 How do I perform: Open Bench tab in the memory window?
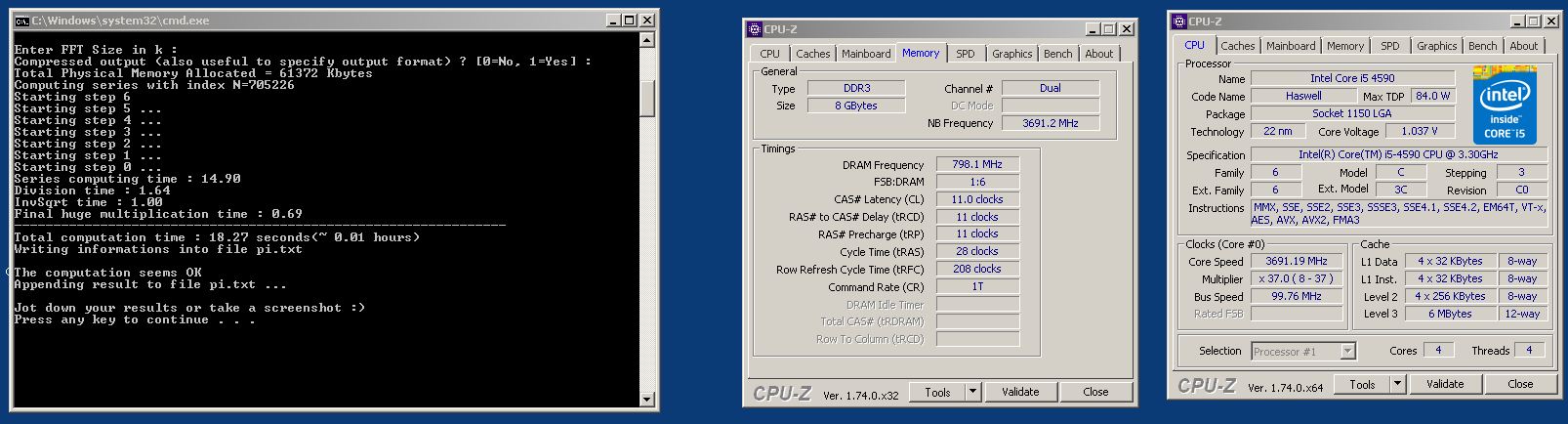coord(1058,54)
